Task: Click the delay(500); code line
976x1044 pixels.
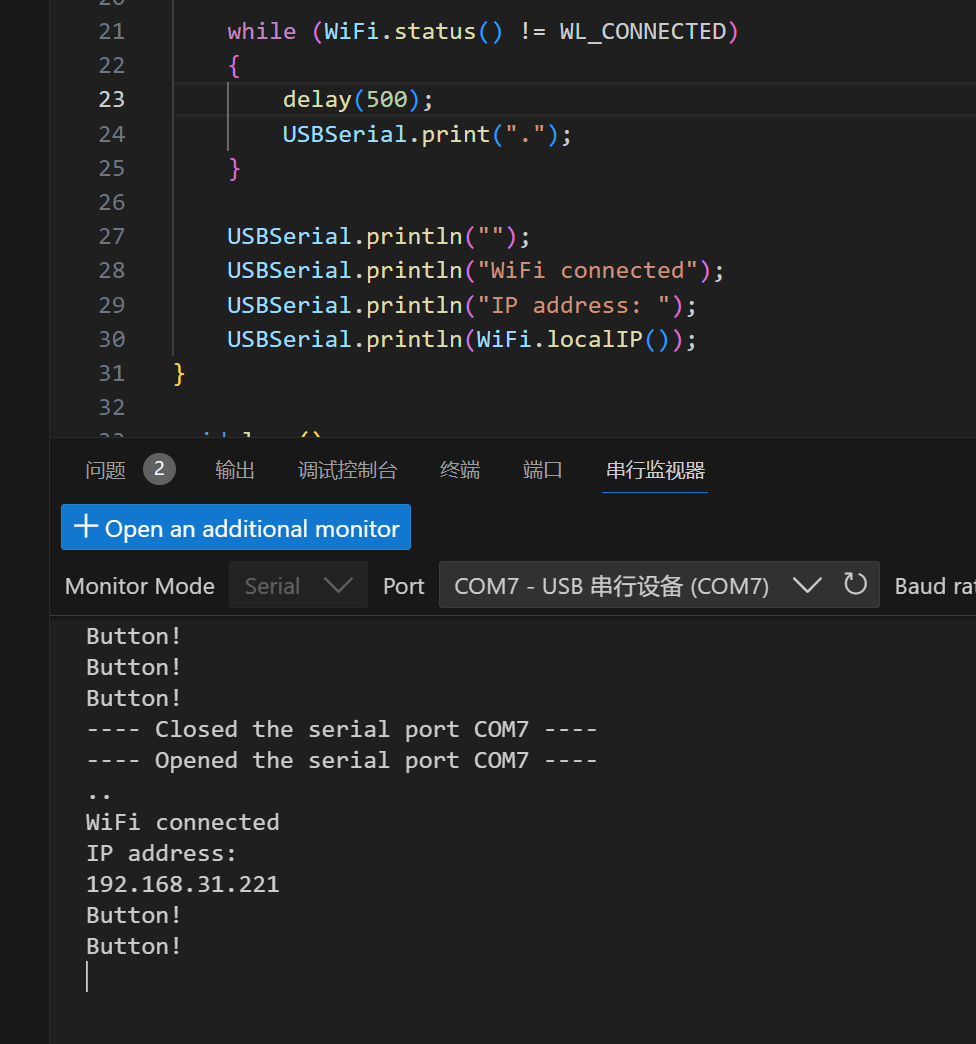Action: [358, 100]
